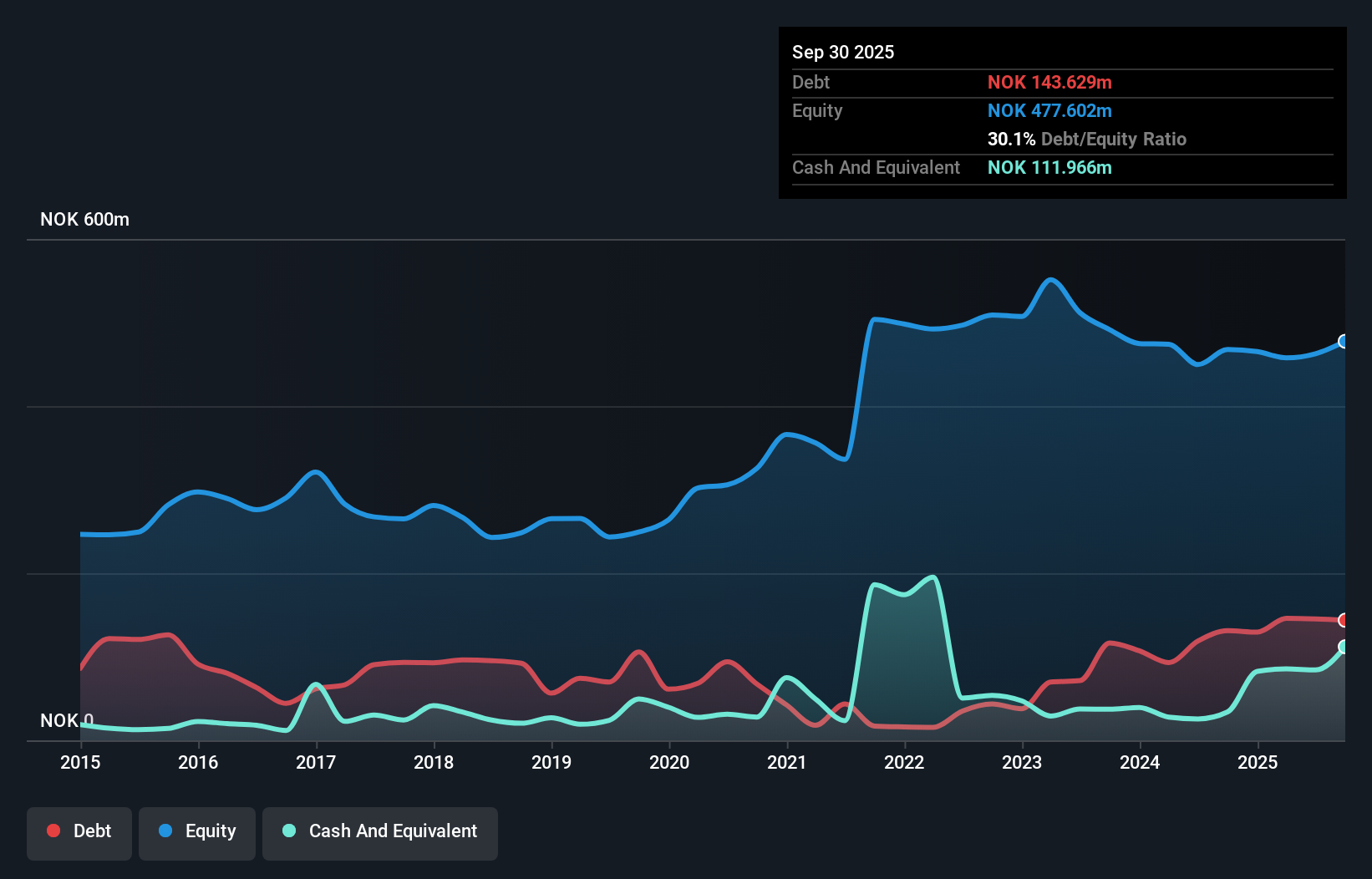Select the 2015 label on the timeline
The width and height of the screenshot is (1372, 879).
[79, 762]
